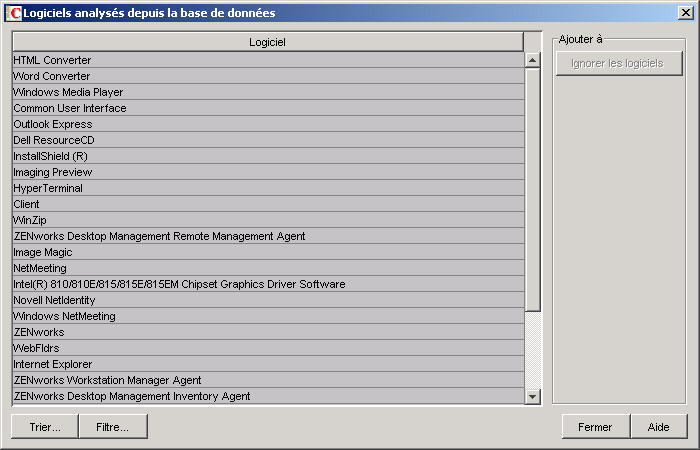Select the Outlook Express row
Image resolution: width=700 pixels, height=450 pixels.
[x=268, y=124]
